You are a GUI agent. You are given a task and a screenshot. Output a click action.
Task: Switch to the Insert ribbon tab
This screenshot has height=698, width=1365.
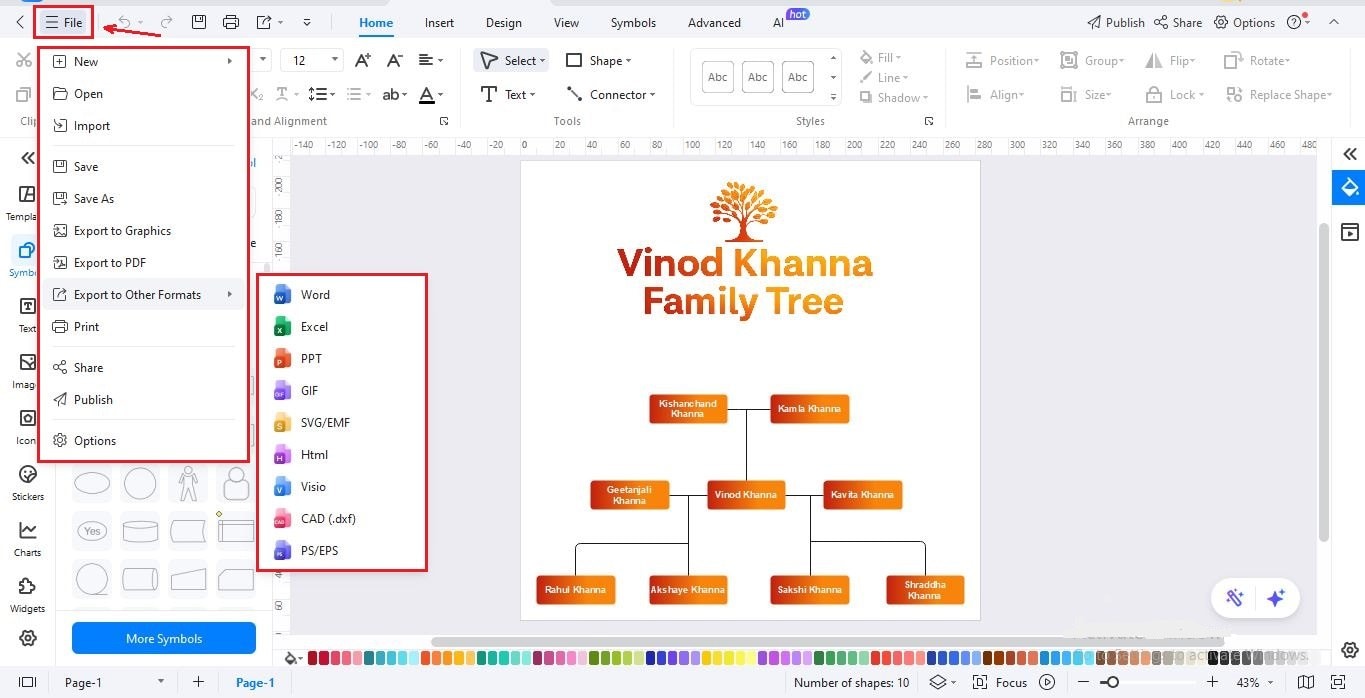(439, 22)
